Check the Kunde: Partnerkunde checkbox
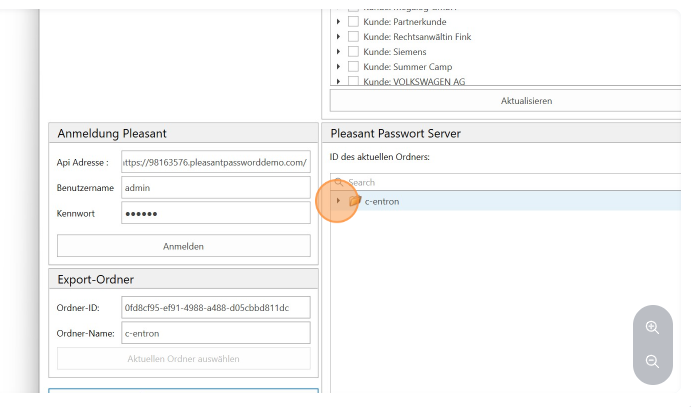 [353, 21]
